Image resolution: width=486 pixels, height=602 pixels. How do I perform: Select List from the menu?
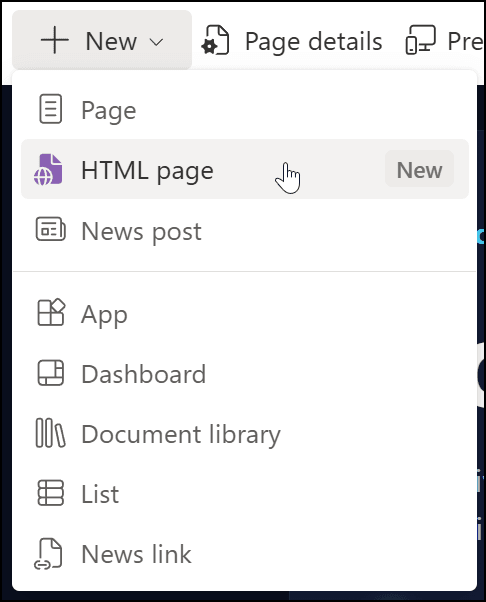pyautogui.click(x=245, y=494)
